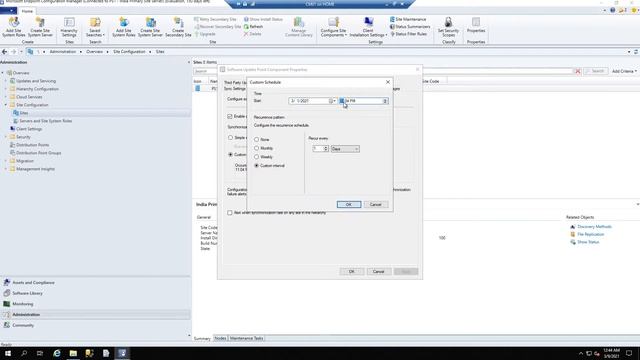Open Discovery Methods related object link
Image resolution: width=640 pixels, height=360 pixels.
[594, 227]
